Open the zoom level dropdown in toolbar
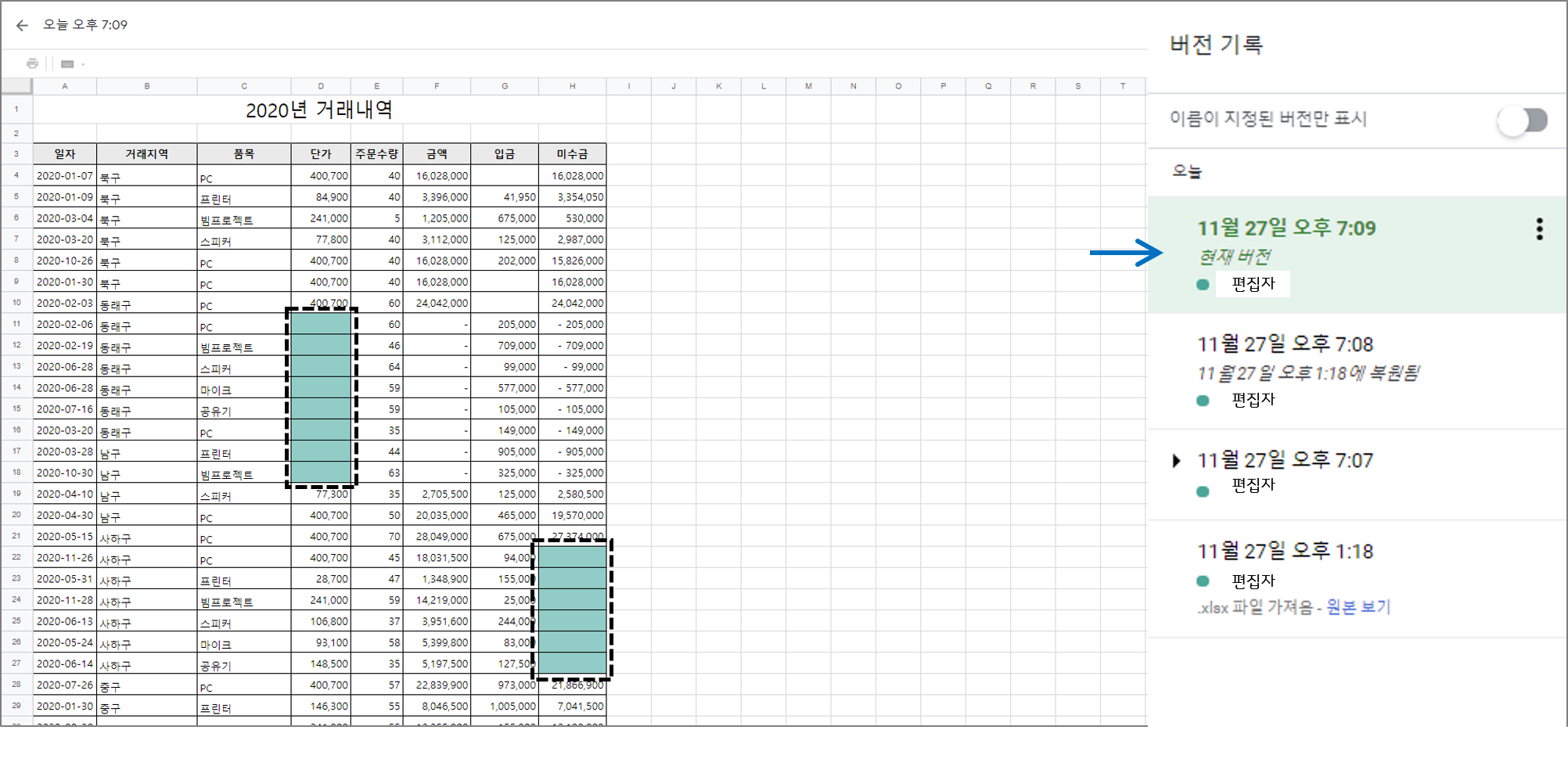Image resolution: width=1568 pixels, height=784 pixels. pos(72,64)
